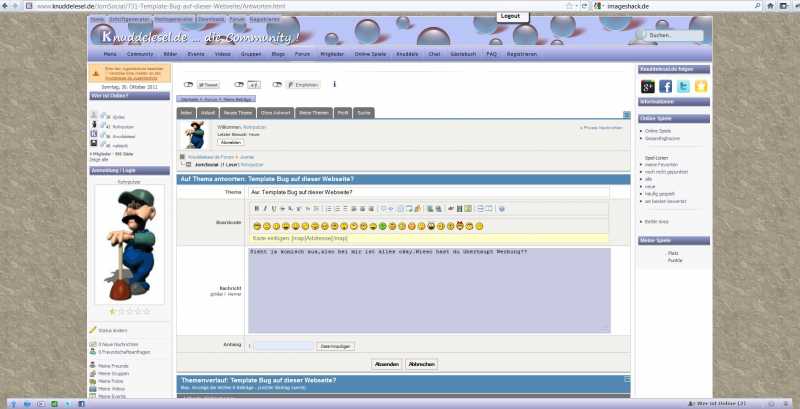Click the Datei hinzufügen attachment button

(x=335, y=346)
